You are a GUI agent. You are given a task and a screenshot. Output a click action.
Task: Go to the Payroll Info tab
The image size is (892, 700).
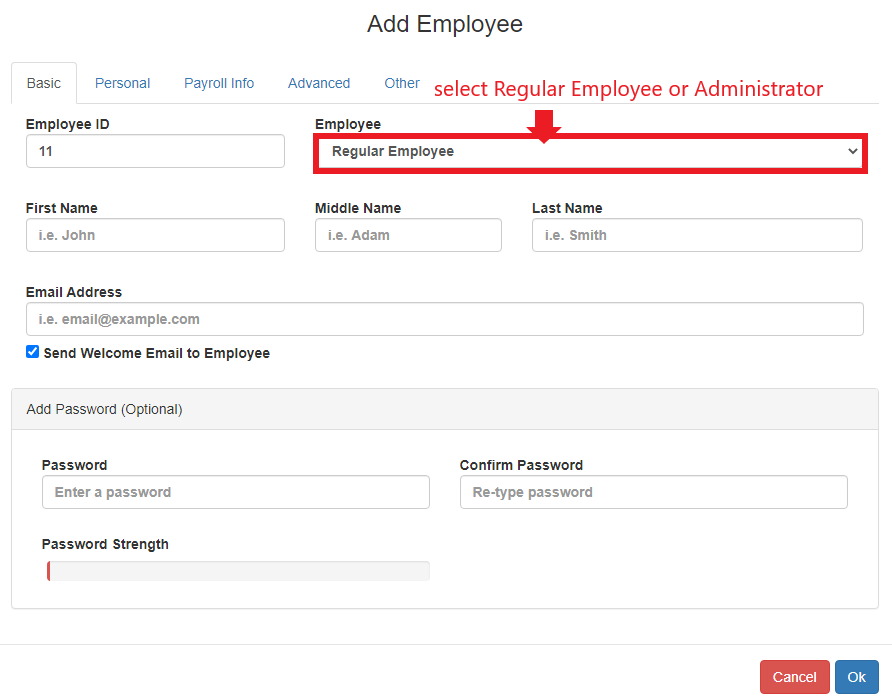[219, 83]
